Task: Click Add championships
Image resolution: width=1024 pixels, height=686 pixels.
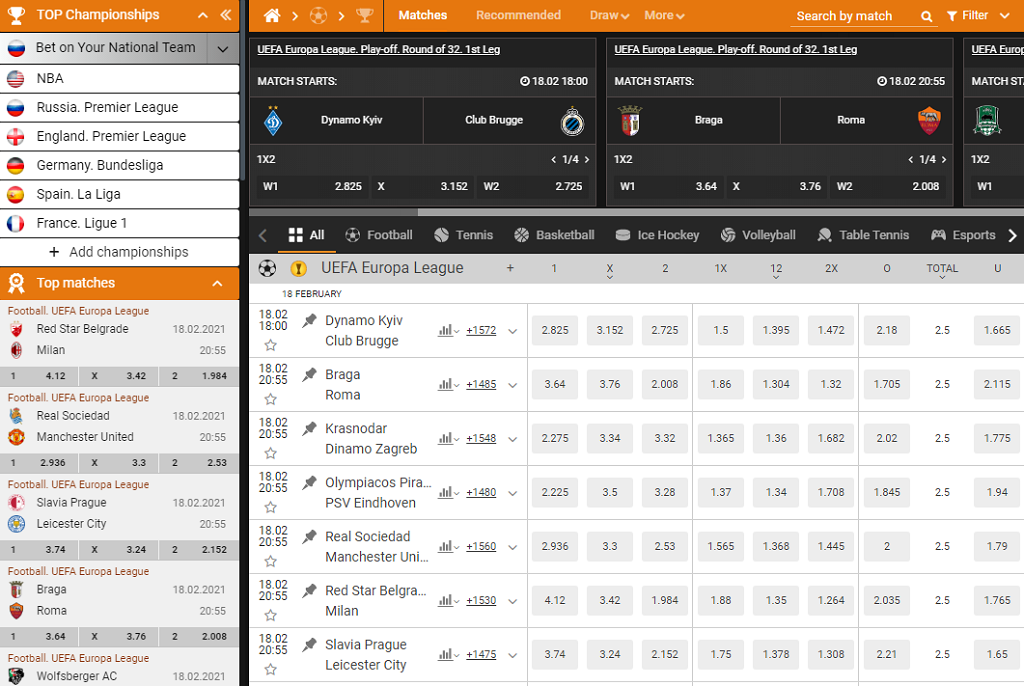Action: click(x=120, y=252)
